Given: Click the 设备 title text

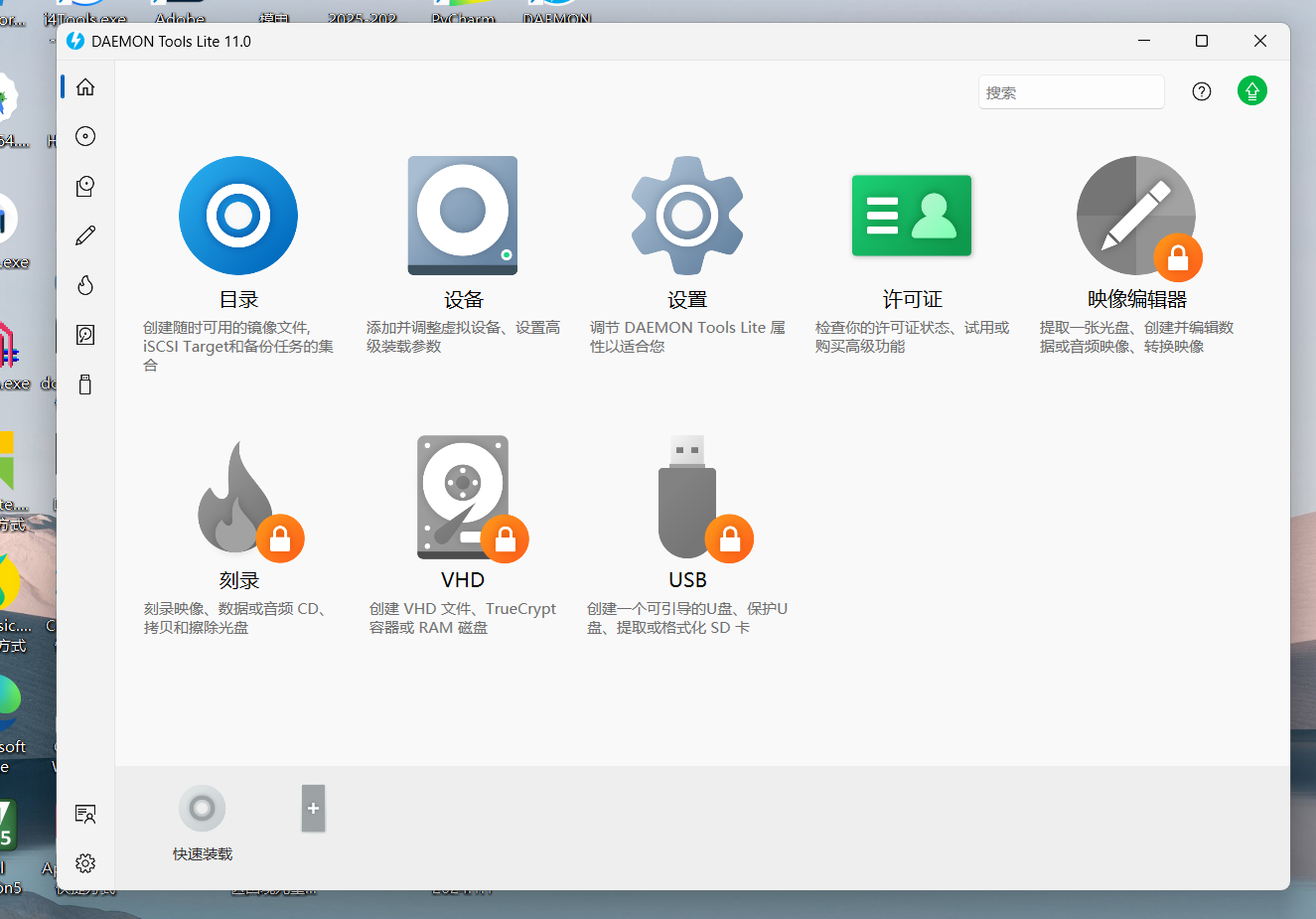Looking at the screenshot, I should point(463,299).
